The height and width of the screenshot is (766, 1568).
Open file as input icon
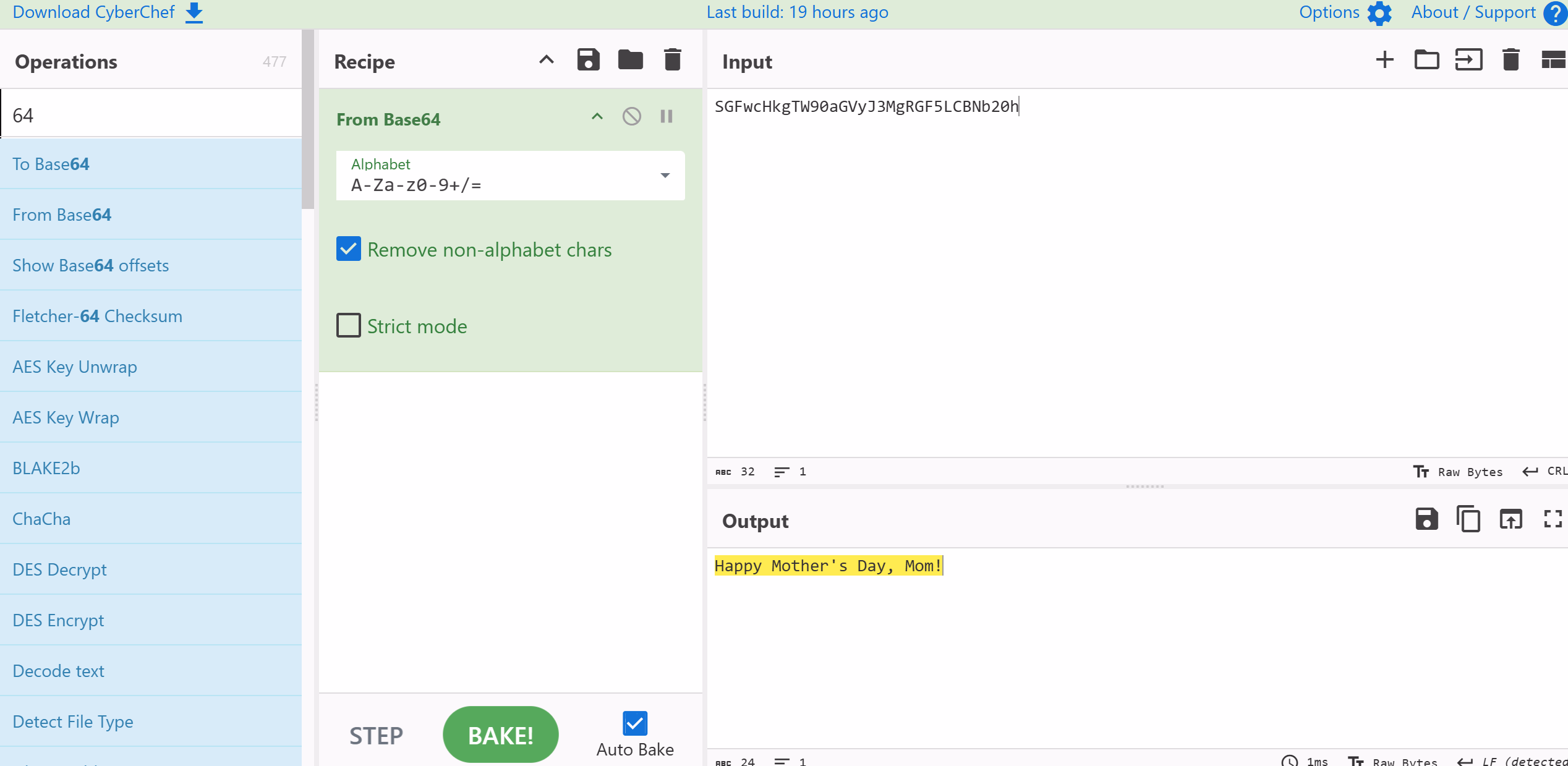(1469, 60)
